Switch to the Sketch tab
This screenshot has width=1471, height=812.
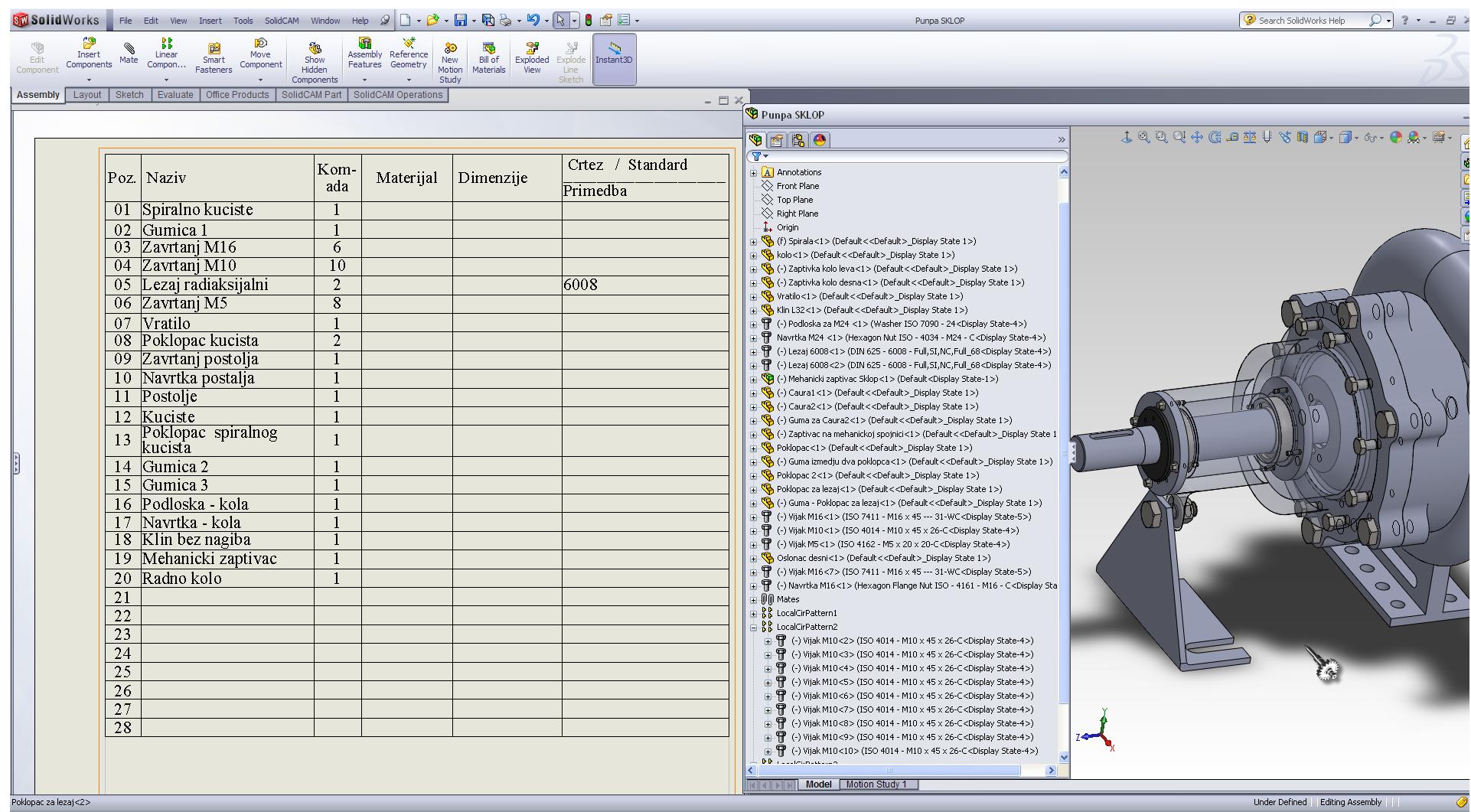[129, 95]
